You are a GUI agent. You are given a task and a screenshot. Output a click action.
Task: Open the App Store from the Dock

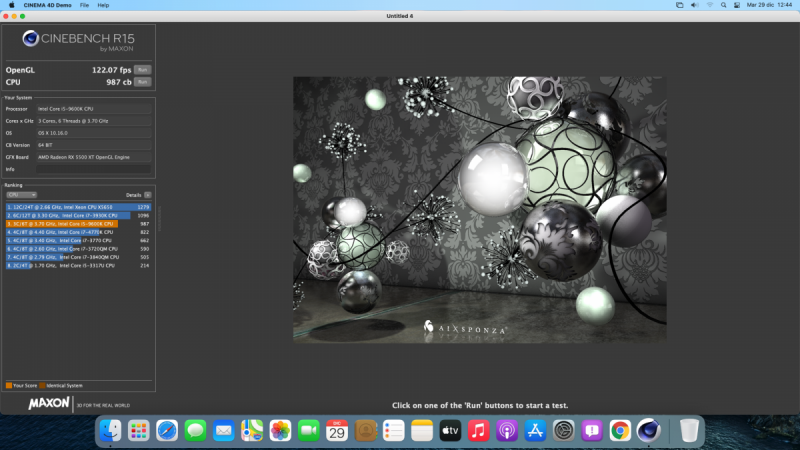(535, 430)
